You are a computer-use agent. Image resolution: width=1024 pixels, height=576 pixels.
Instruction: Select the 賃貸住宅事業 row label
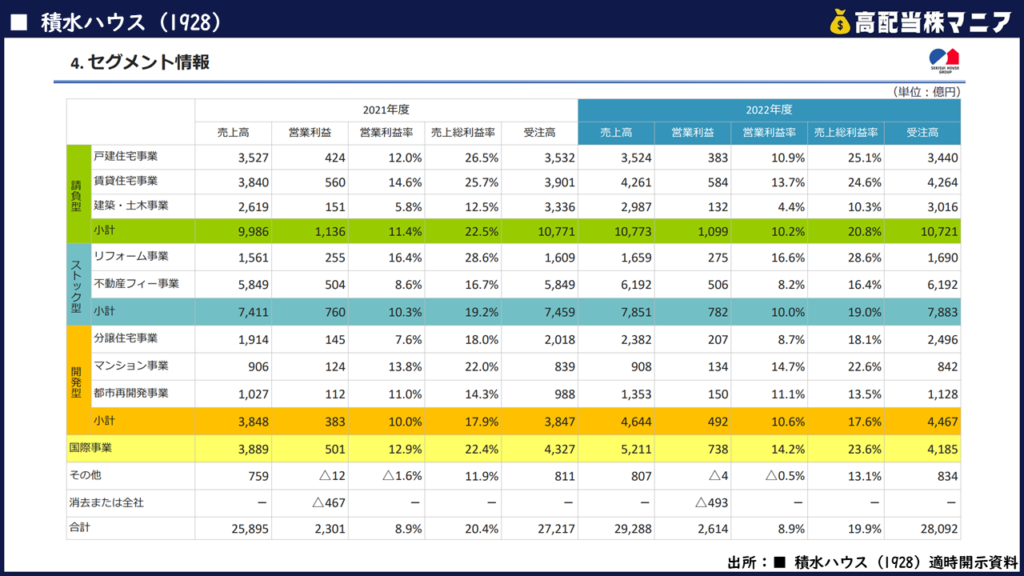click(x=125, y=181)
